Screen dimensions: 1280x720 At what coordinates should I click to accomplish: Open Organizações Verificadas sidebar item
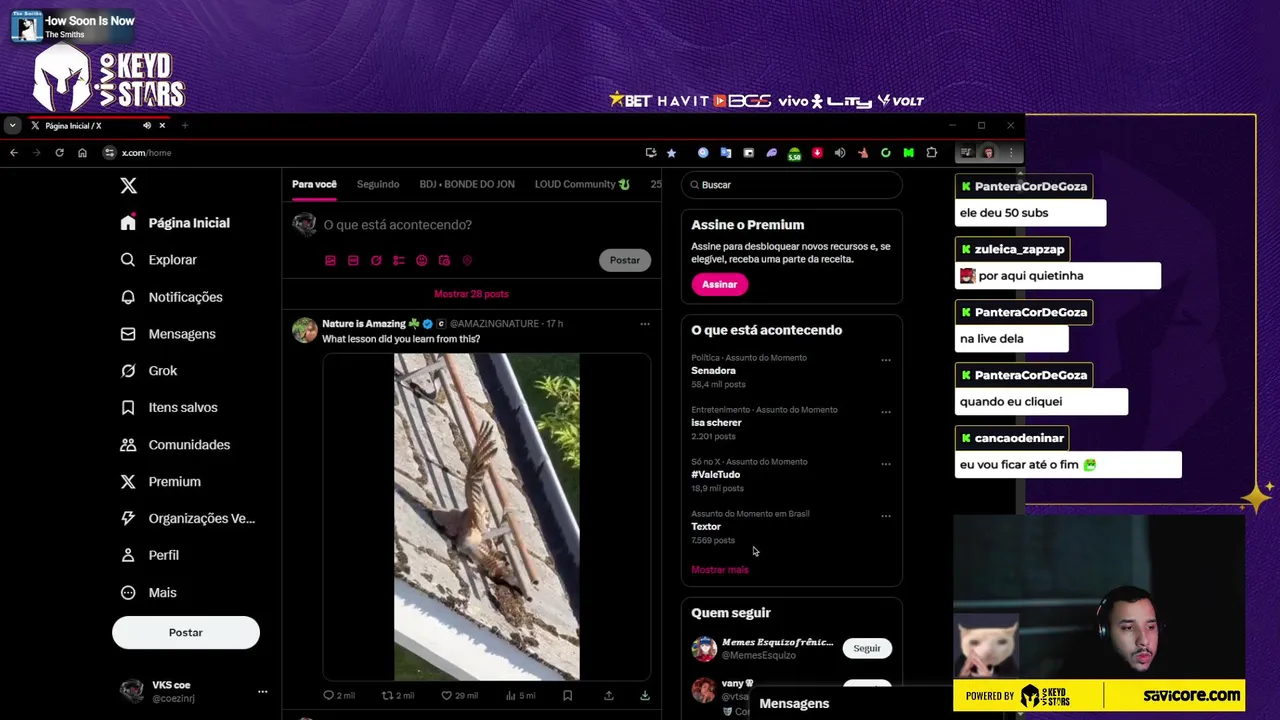[188, 519]
